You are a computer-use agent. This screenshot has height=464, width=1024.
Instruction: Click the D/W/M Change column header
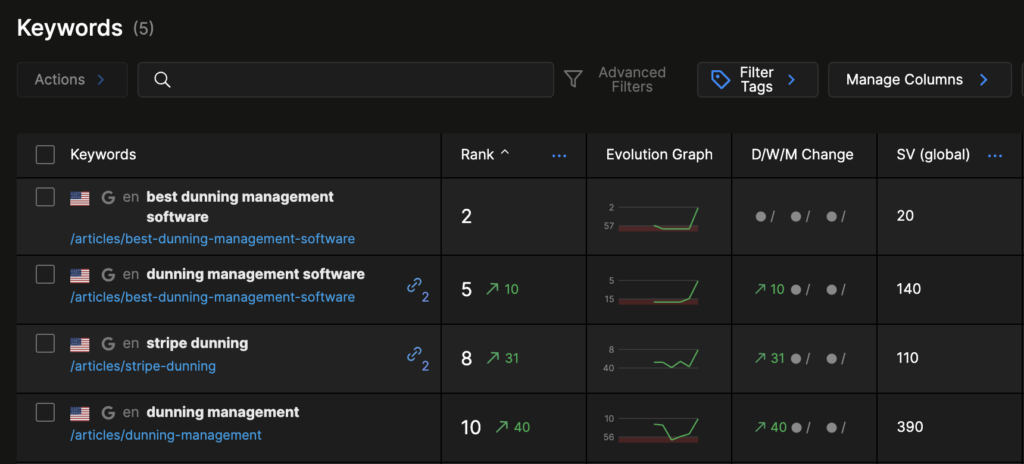[x=802, y=154]
